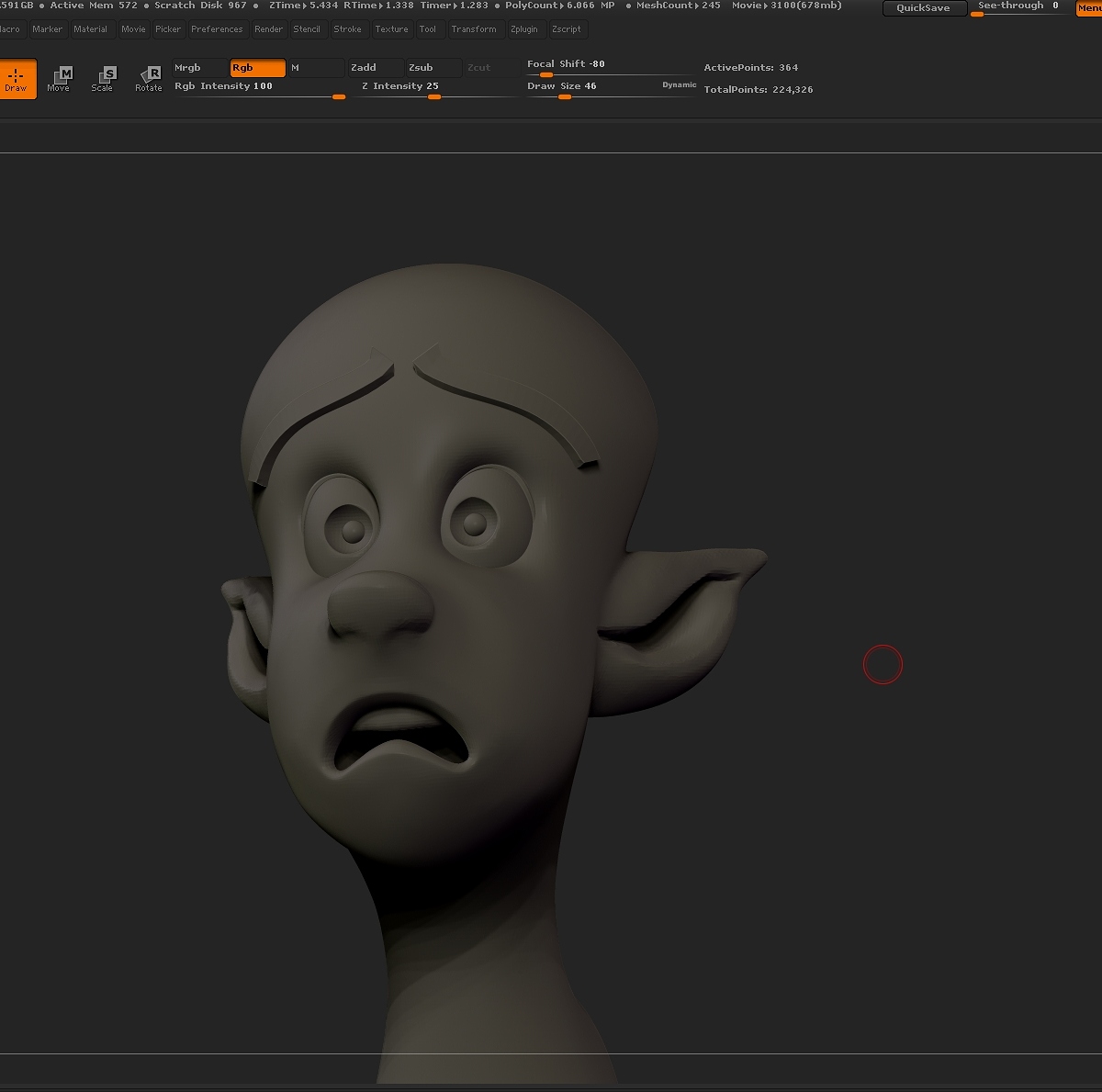Click the QuickSave button

pyautogui.click(x=924, y=8)
